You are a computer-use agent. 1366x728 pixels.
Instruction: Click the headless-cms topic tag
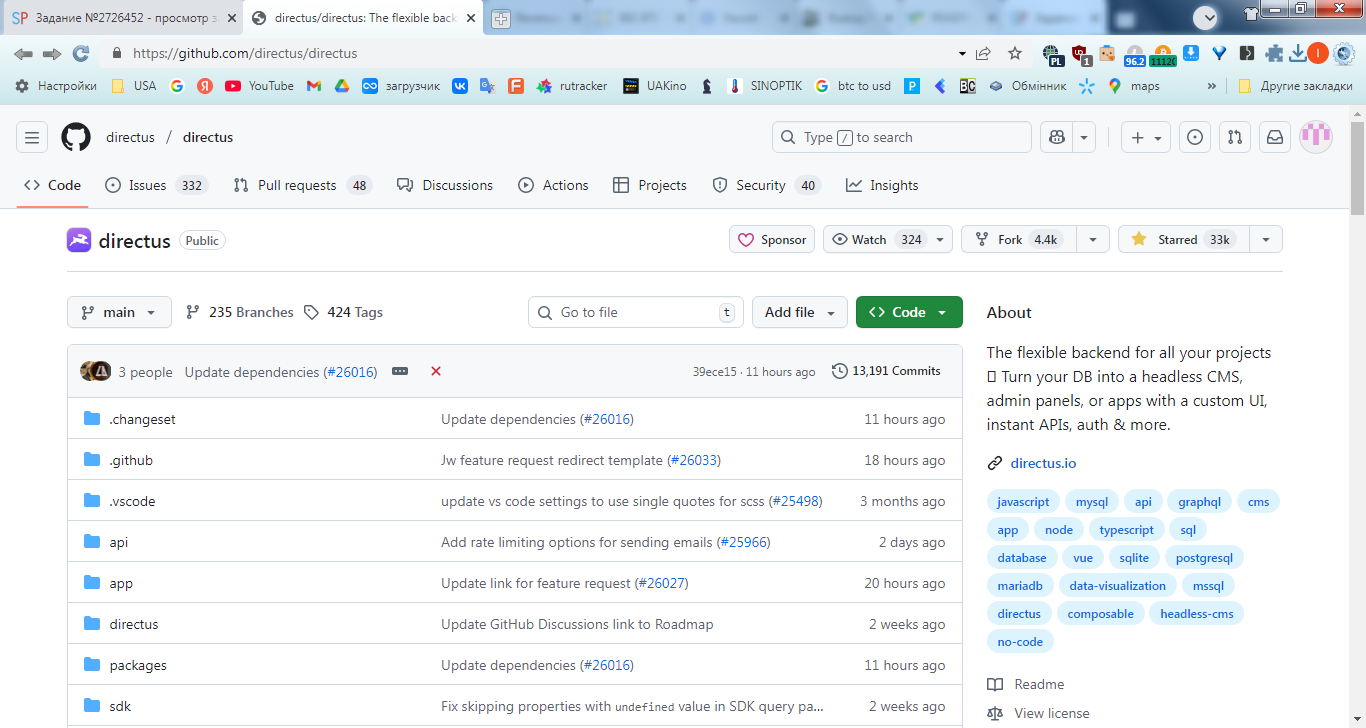coord(1197,614)
